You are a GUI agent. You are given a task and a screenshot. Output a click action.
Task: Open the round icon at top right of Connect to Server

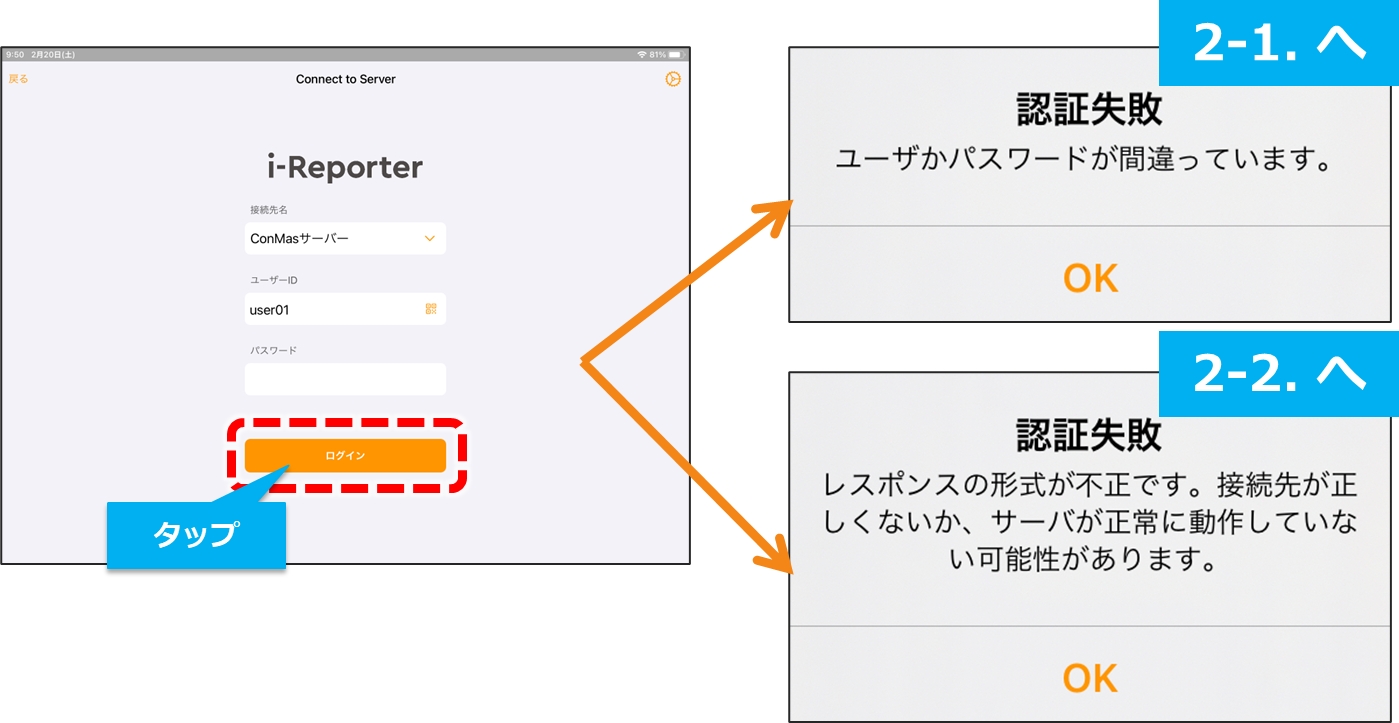tap(673, 79)
